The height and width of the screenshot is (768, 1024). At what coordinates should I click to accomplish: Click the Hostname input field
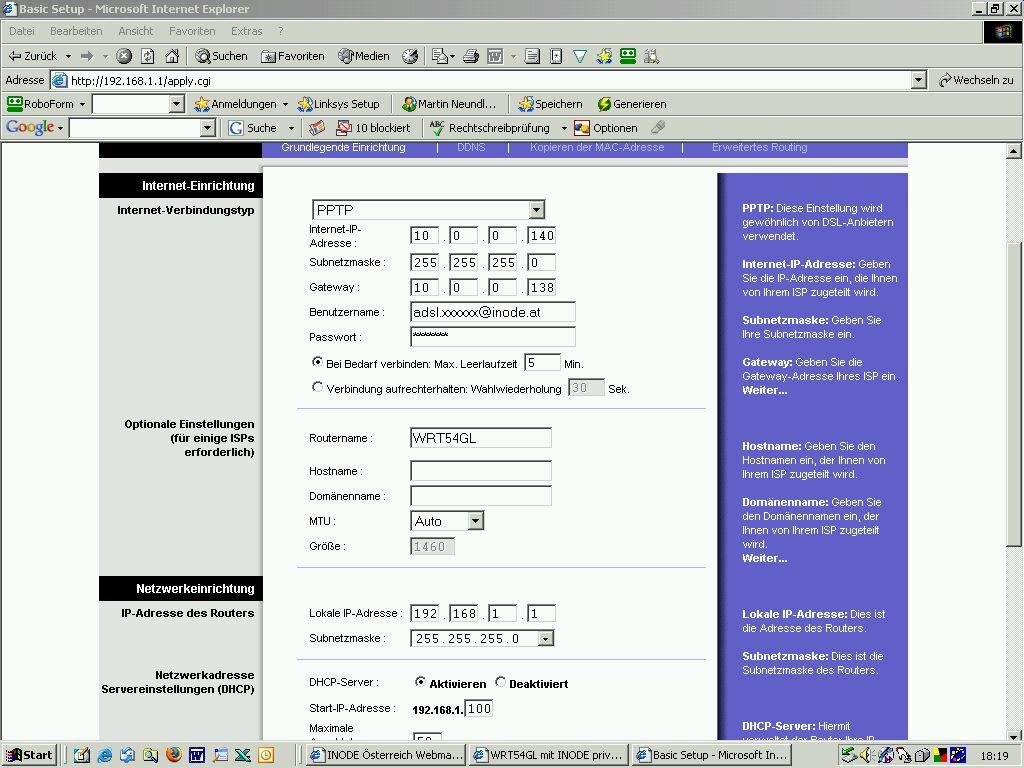[481, 471]
